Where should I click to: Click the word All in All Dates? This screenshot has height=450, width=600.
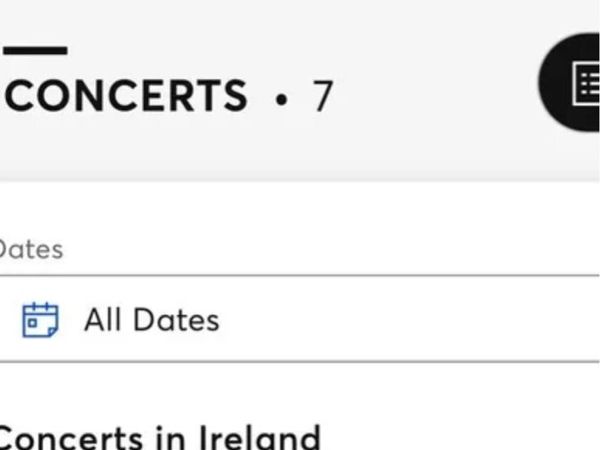pyautogui.click(x=103, y=320)
